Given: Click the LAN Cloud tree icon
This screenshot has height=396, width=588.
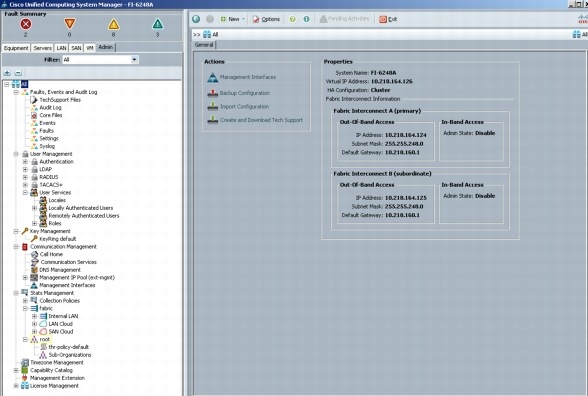Looking at the screenshot, I should click(43, 324).
